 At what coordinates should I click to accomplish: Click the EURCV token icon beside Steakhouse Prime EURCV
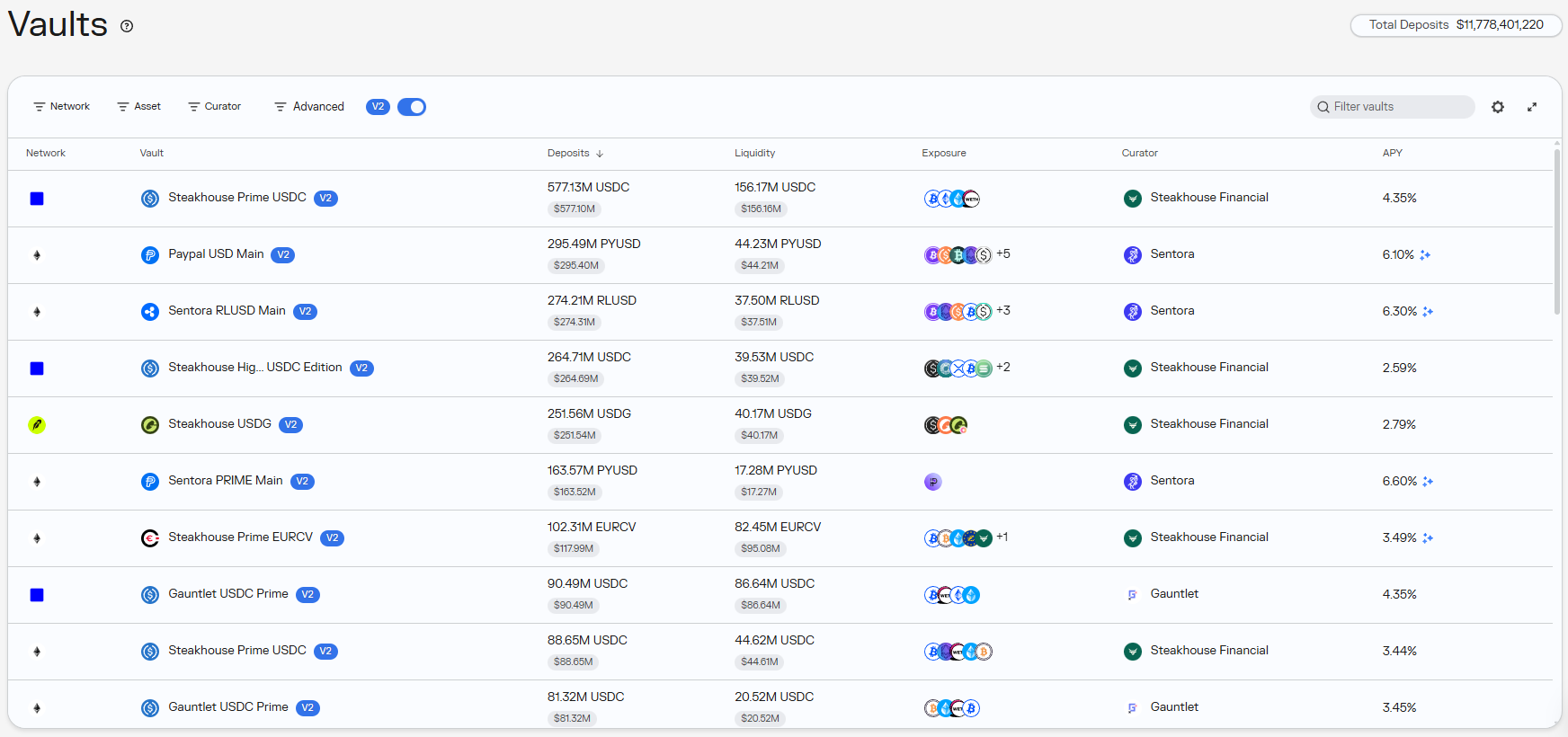[150, 538]
